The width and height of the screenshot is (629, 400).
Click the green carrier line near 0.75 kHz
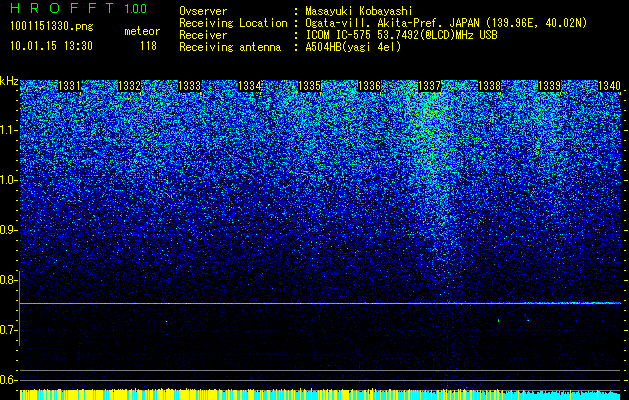[x=320, y=303]
